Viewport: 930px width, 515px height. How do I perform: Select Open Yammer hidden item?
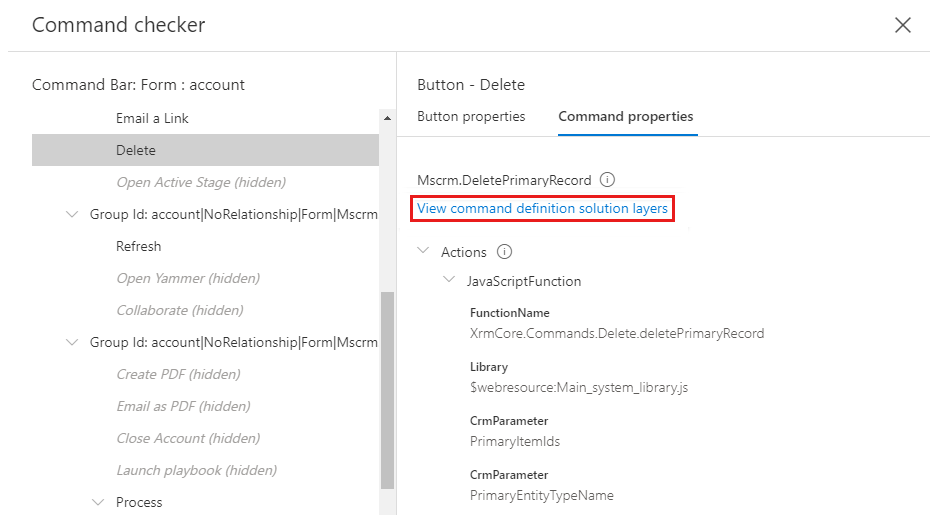(x=188, y=278)
